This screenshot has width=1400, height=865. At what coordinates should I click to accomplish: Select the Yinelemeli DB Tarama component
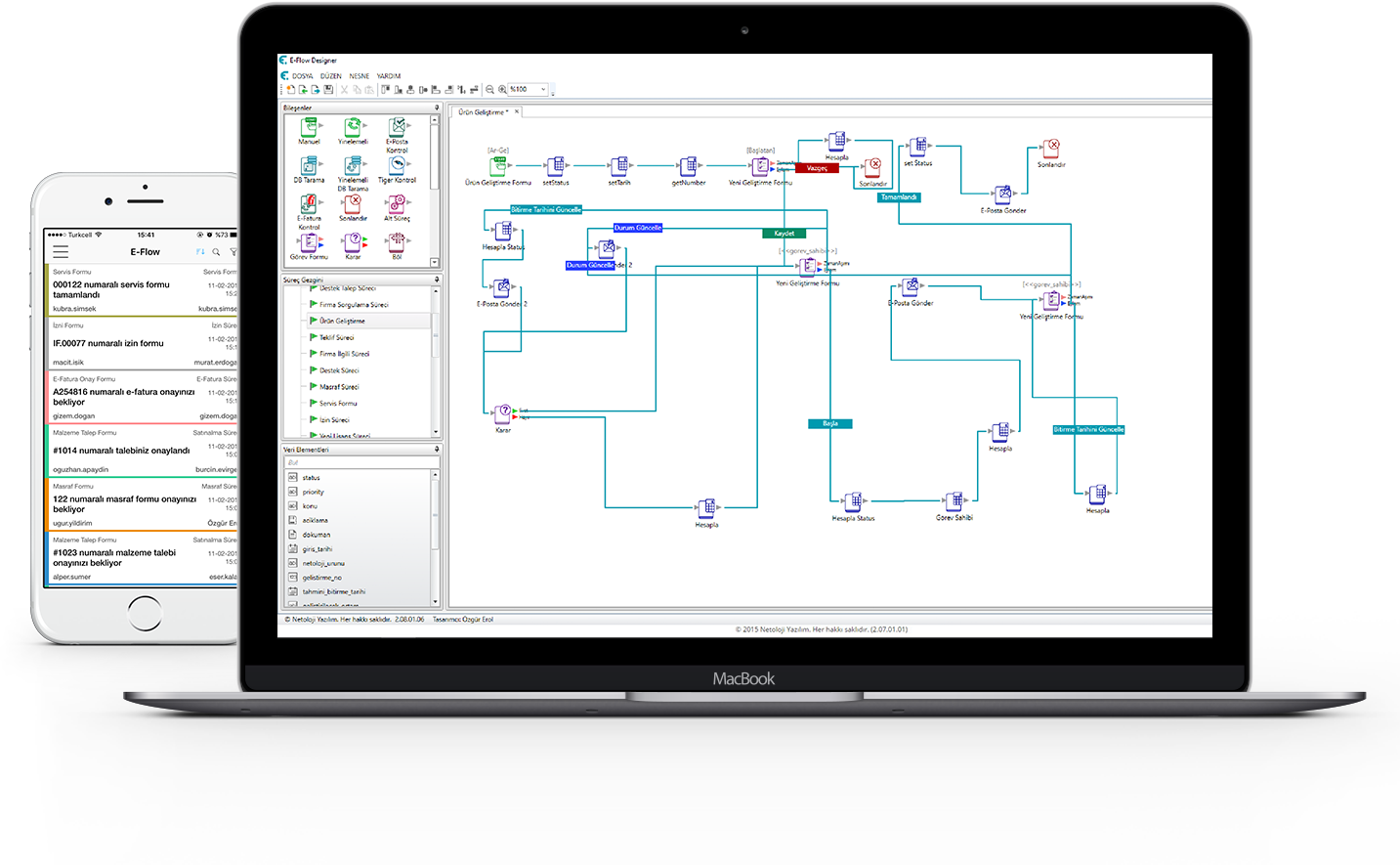353,173
